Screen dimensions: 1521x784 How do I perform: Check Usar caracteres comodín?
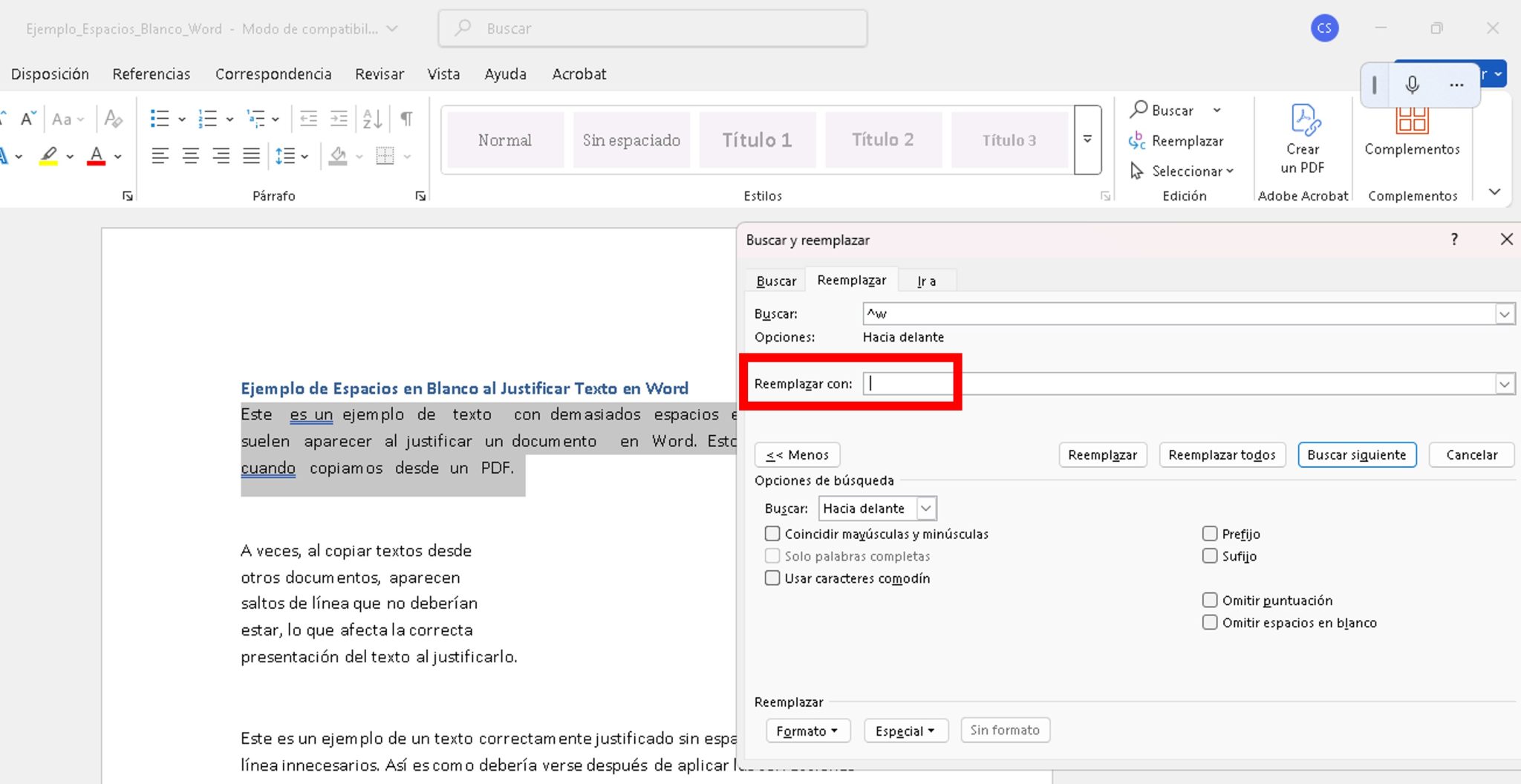click(x=772, y=578)
